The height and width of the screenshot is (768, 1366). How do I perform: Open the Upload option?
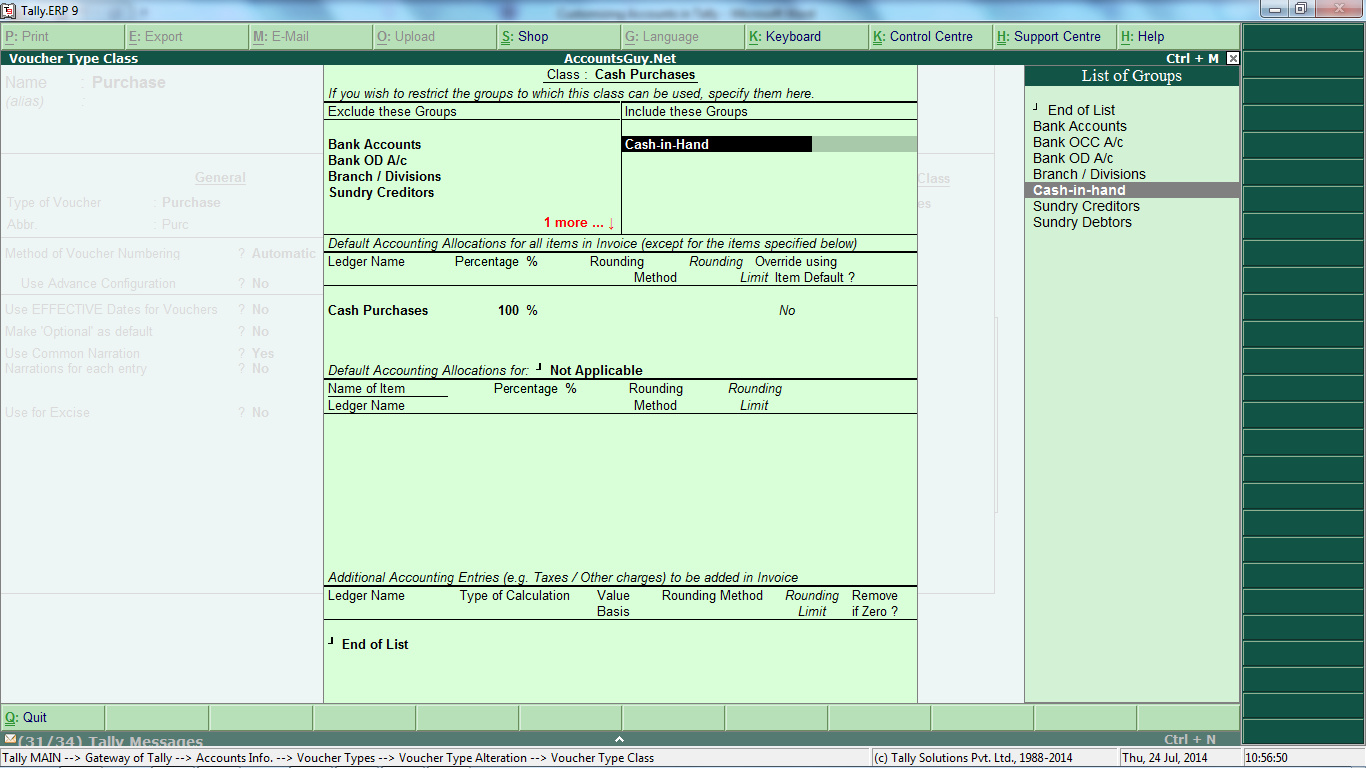434,37
